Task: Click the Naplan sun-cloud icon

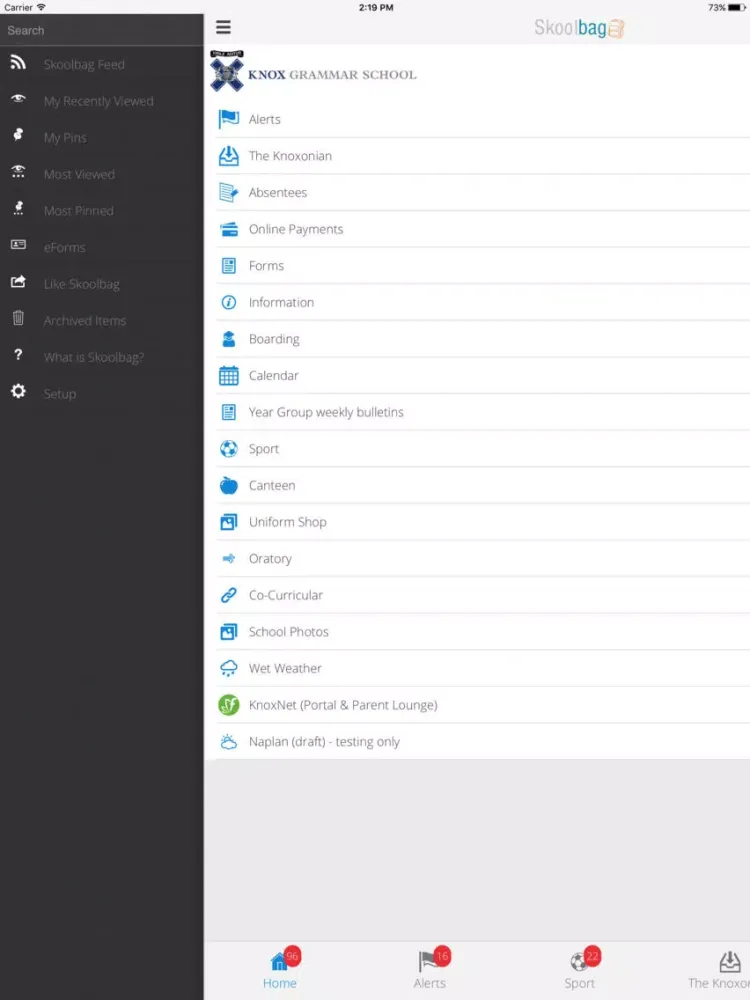Action: point(228,742)
